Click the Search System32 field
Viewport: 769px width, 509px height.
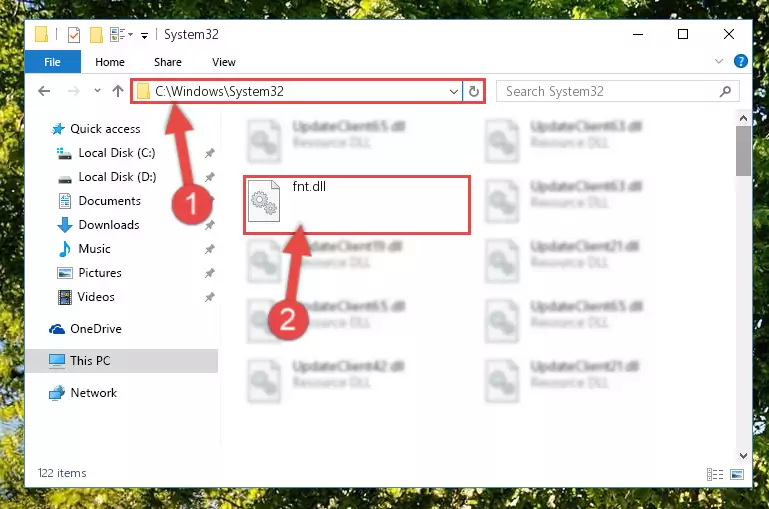pyautogui.click(x=617, y=91)
